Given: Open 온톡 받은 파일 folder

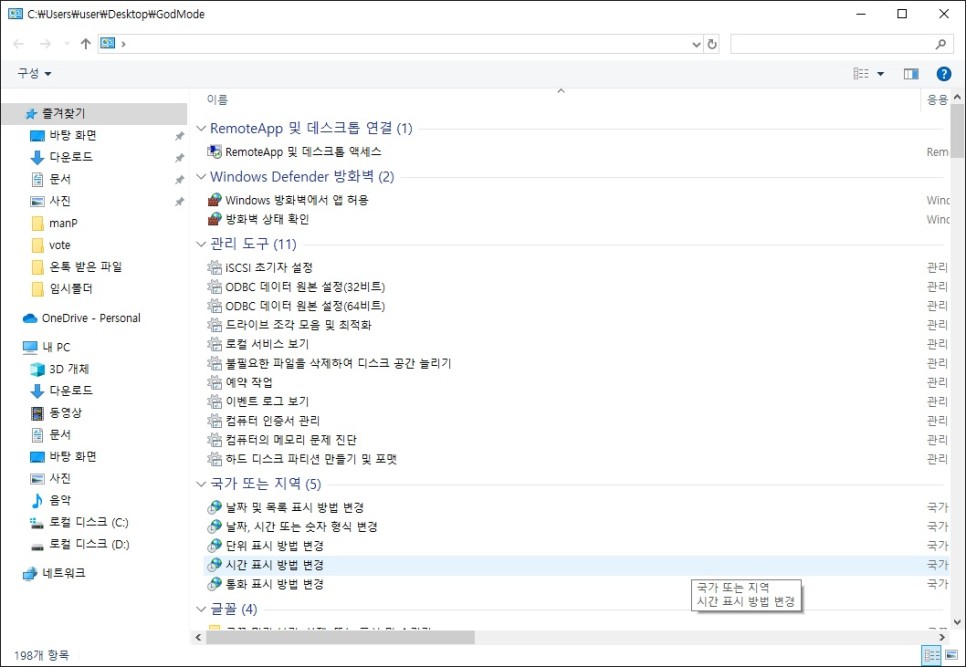Looking at the screenshot, I should point(86,267).
